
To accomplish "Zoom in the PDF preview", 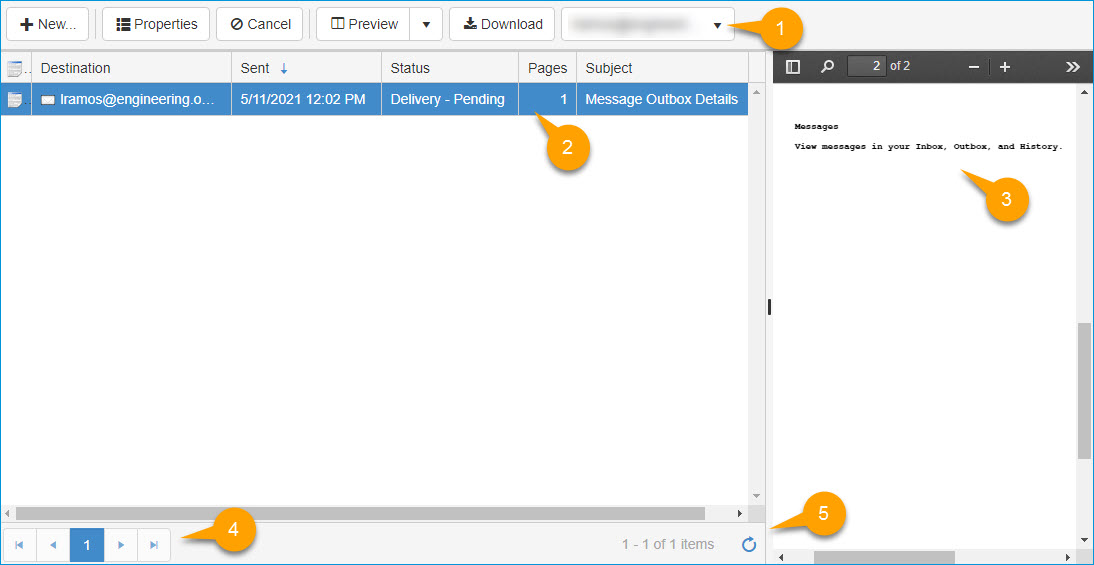I will point(1005,67).
